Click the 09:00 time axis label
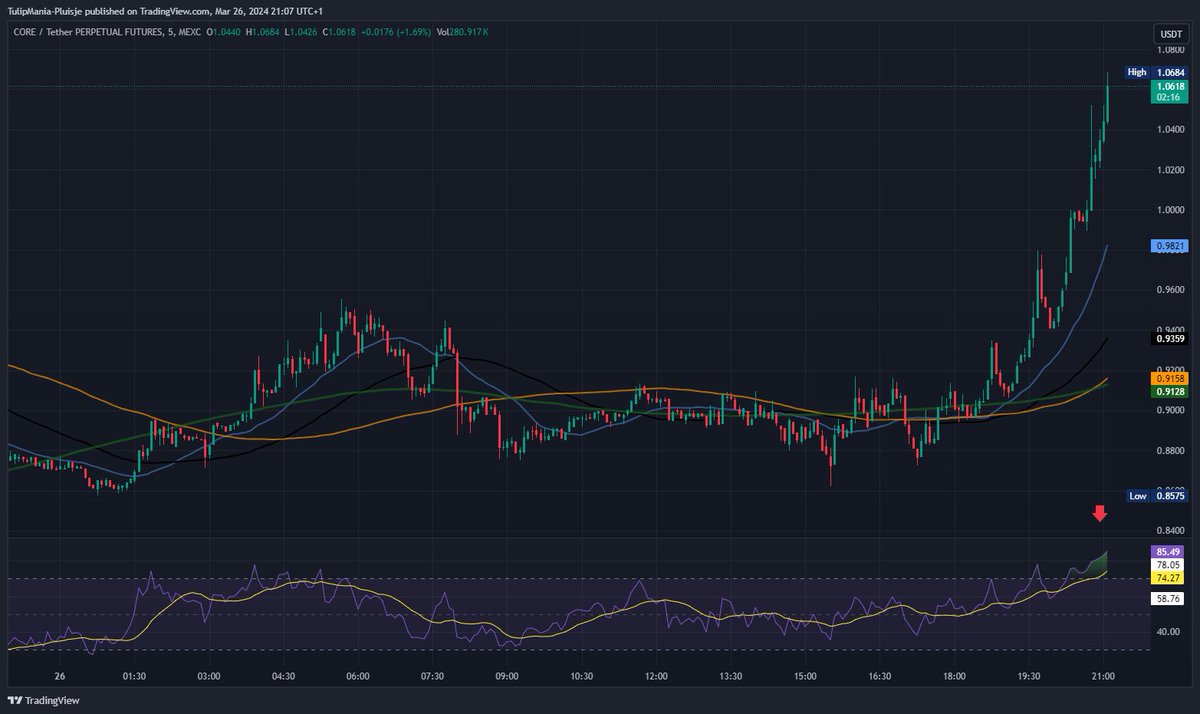Viewport: 1200px width, 714px height. 507,677
